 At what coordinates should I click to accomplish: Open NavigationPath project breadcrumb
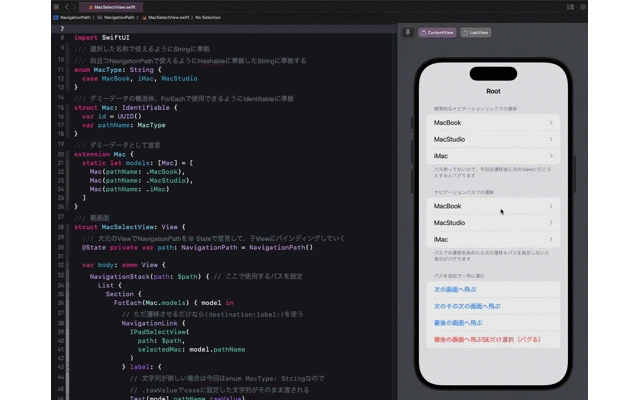tap(72, 18)
